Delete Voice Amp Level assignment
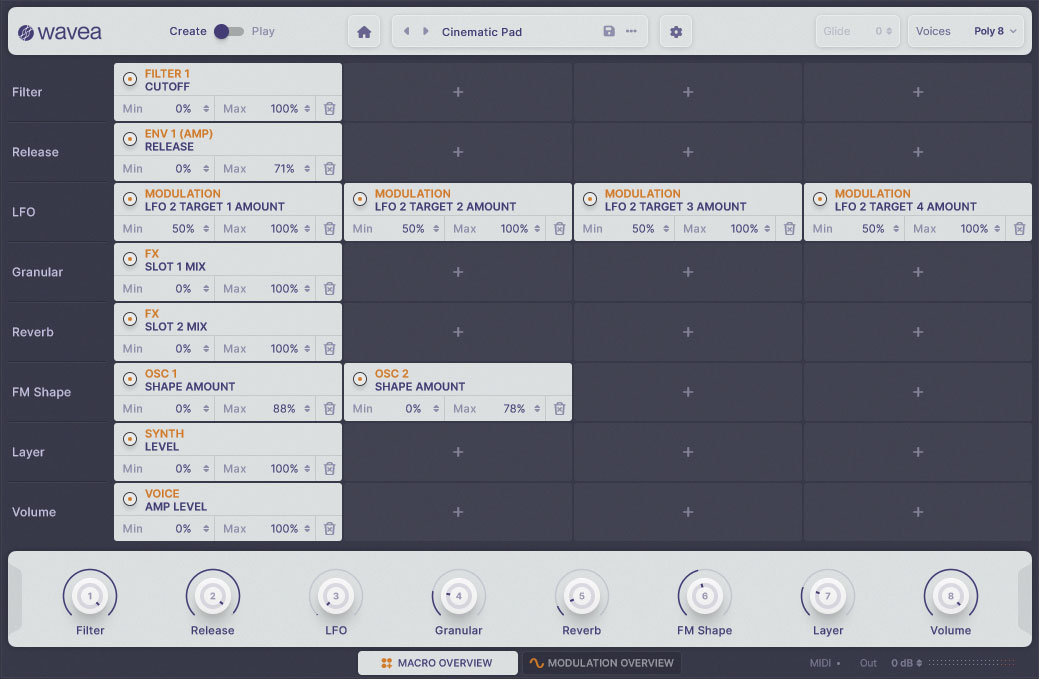Image resolution: width=1039 pixels, height=679 pixels. (329, 529)
